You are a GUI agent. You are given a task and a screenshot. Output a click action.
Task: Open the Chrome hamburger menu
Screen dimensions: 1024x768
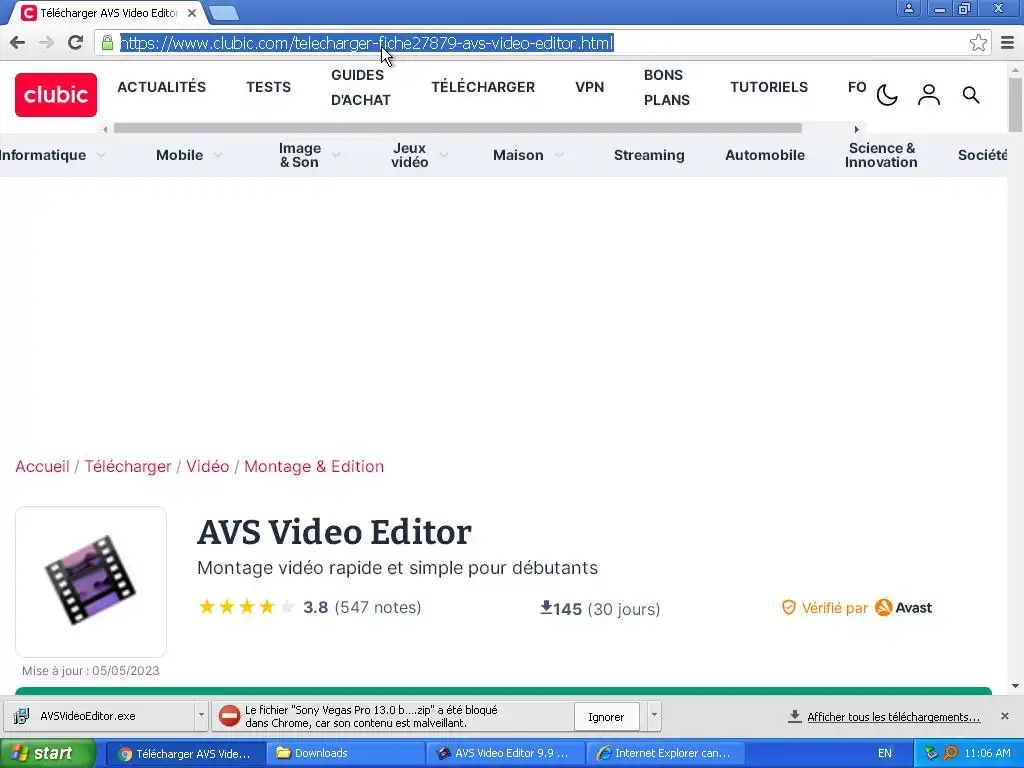(1008, 43)
